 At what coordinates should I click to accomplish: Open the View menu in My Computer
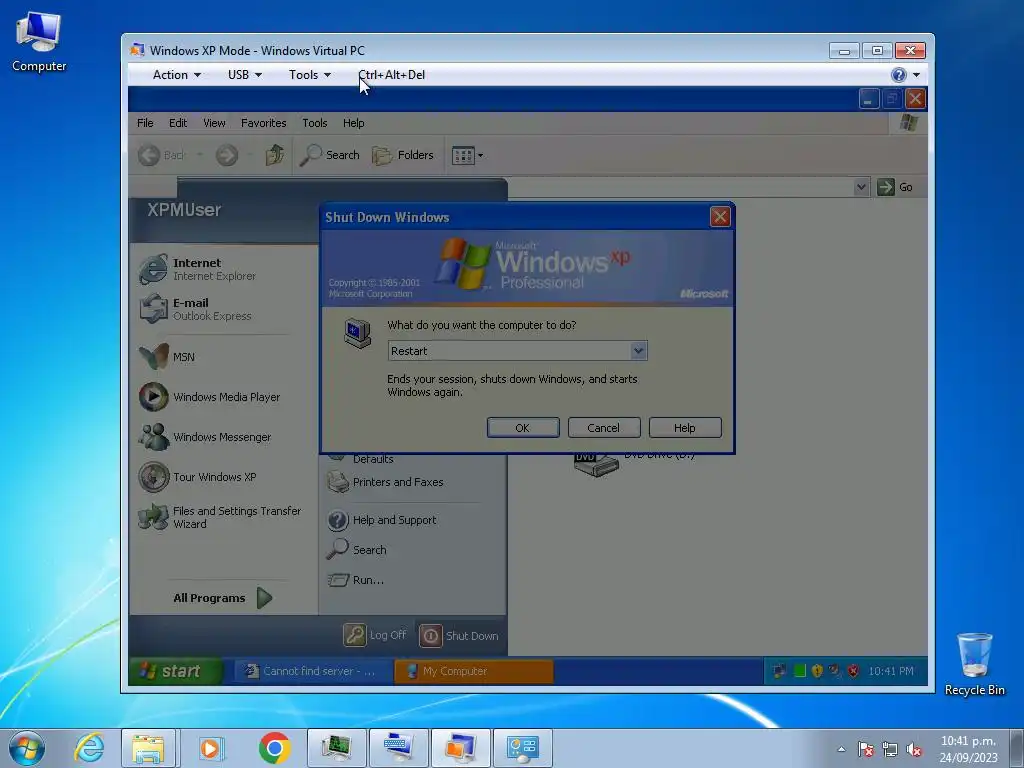214,123
